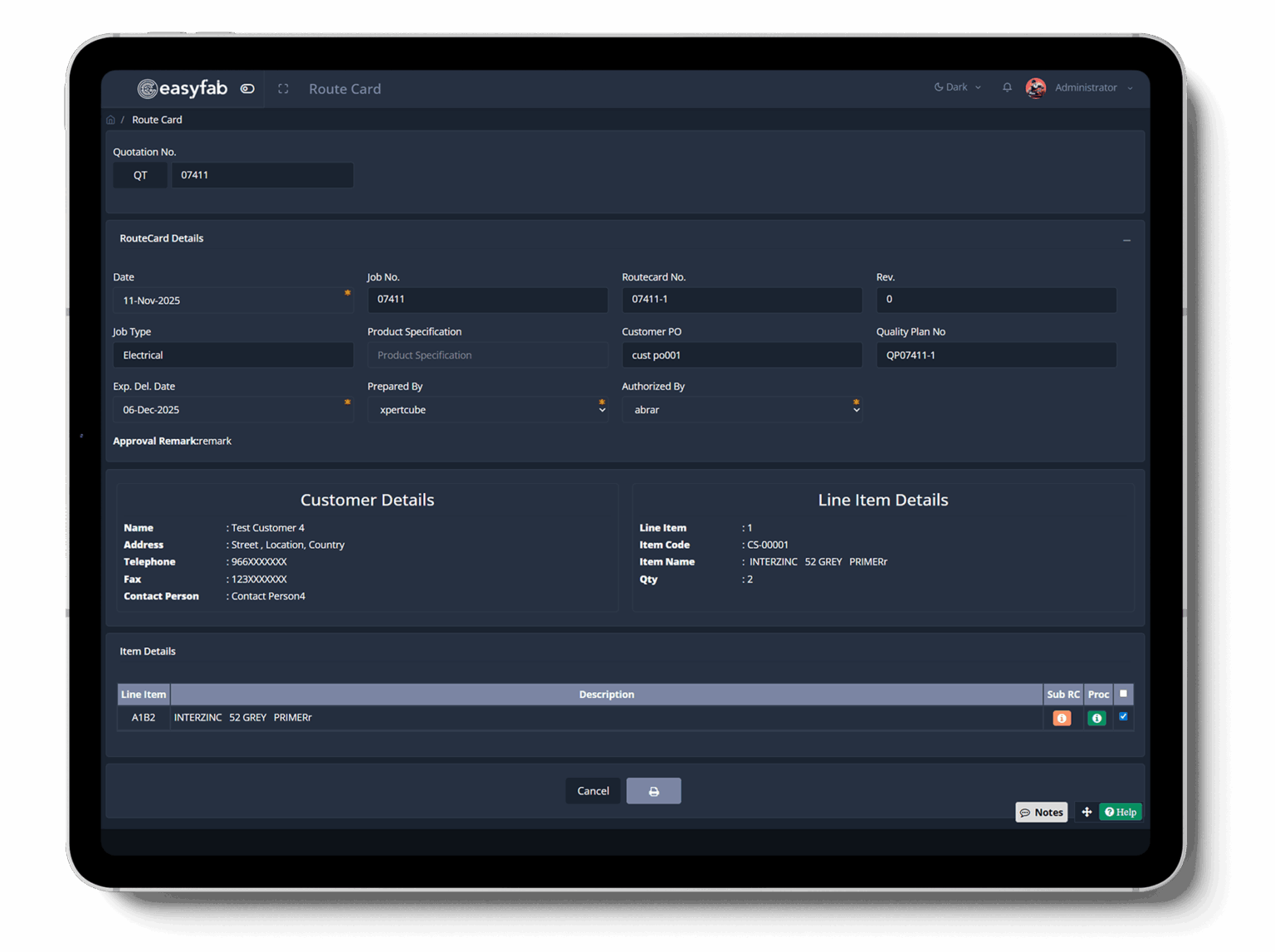1275x952 pixels.
Task: Click the Product Specification input field
Action: click(x=487, y=355)
